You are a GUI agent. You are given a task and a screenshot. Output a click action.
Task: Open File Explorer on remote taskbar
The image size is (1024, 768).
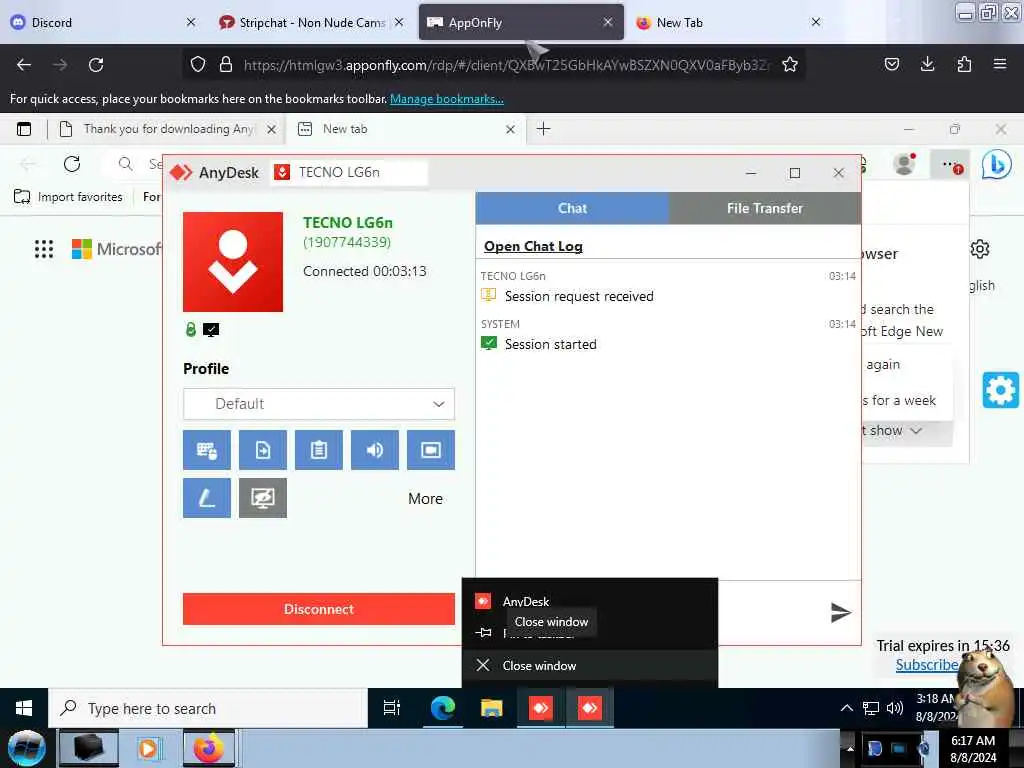[x=492, y=708]
